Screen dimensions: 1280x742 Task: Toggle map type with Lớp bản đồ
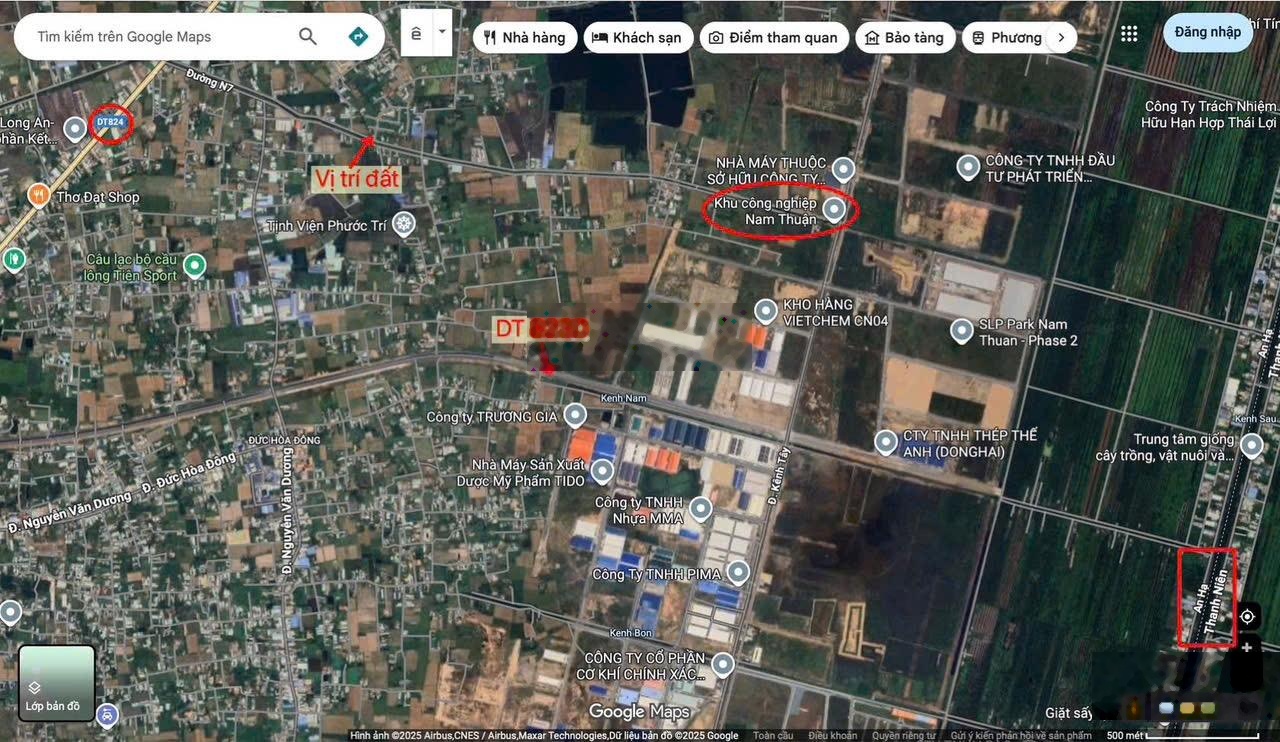click(x=57, y=683)
